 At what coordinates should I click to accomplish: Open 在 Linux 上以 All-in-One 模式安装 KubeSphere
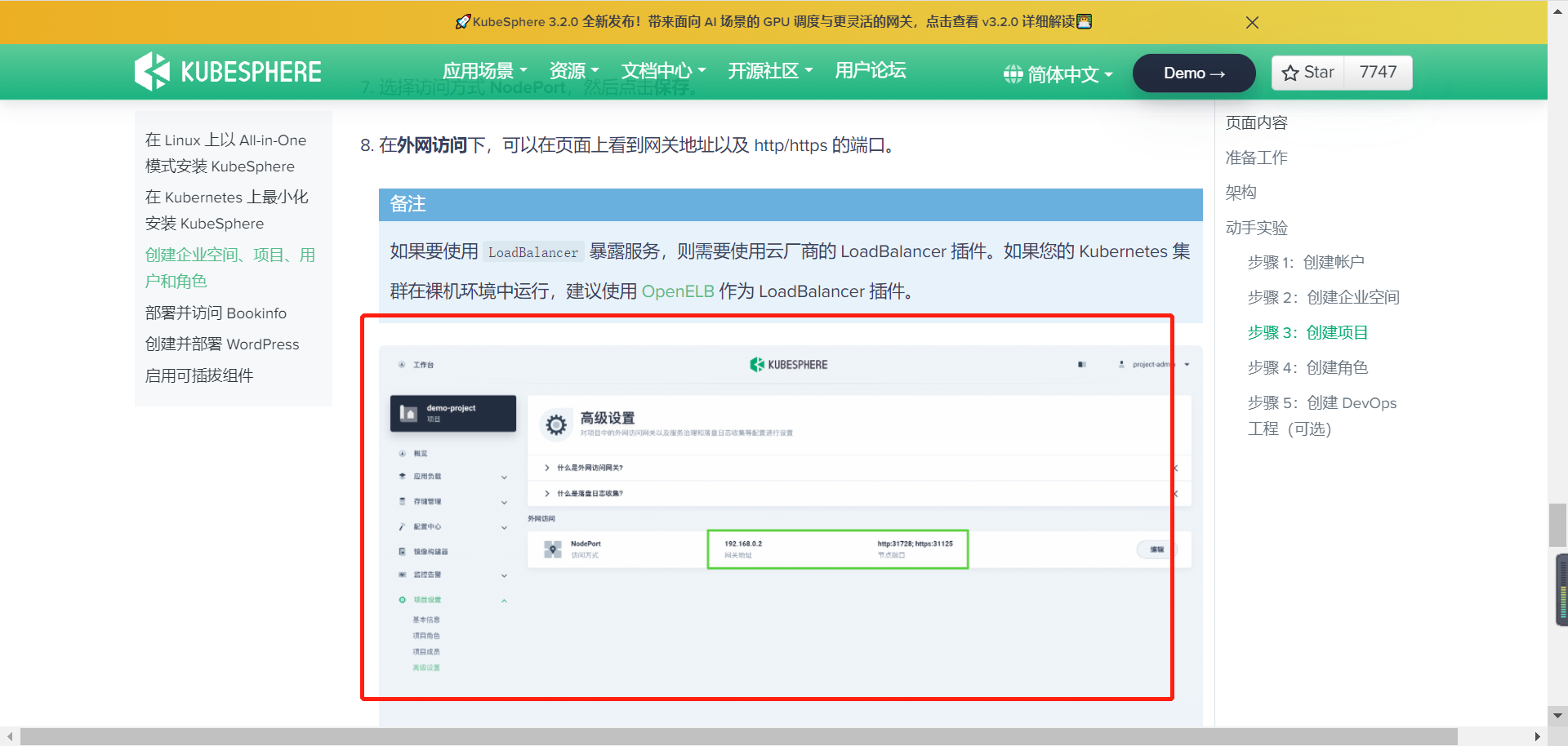[x=226, y=153]
